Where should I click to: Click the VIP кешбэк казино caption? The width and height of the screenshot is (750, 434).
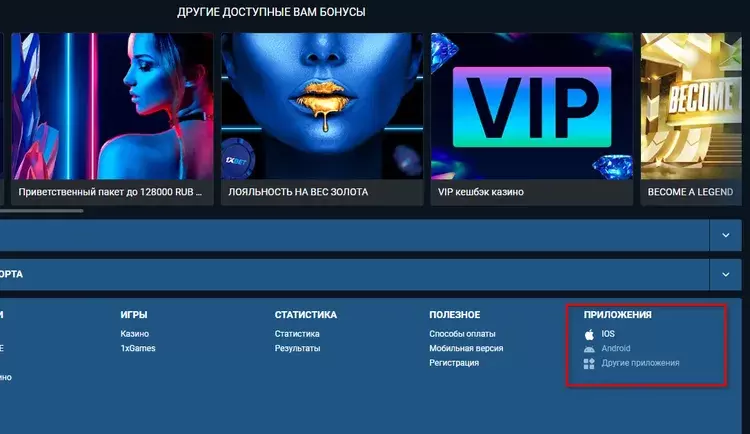coord(481,192)
